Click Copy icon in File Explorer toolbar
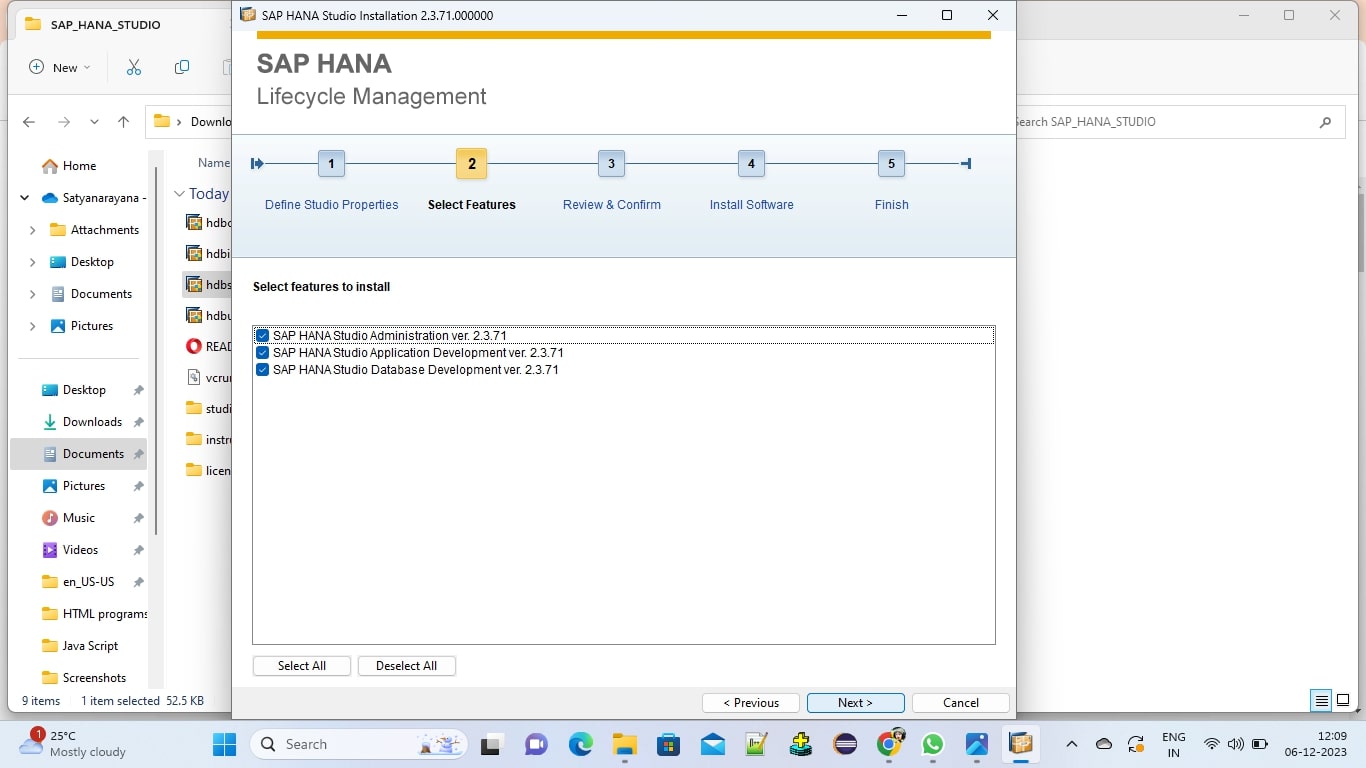The height and width of the screenshot is (768, 1366). tap(181, 67)
